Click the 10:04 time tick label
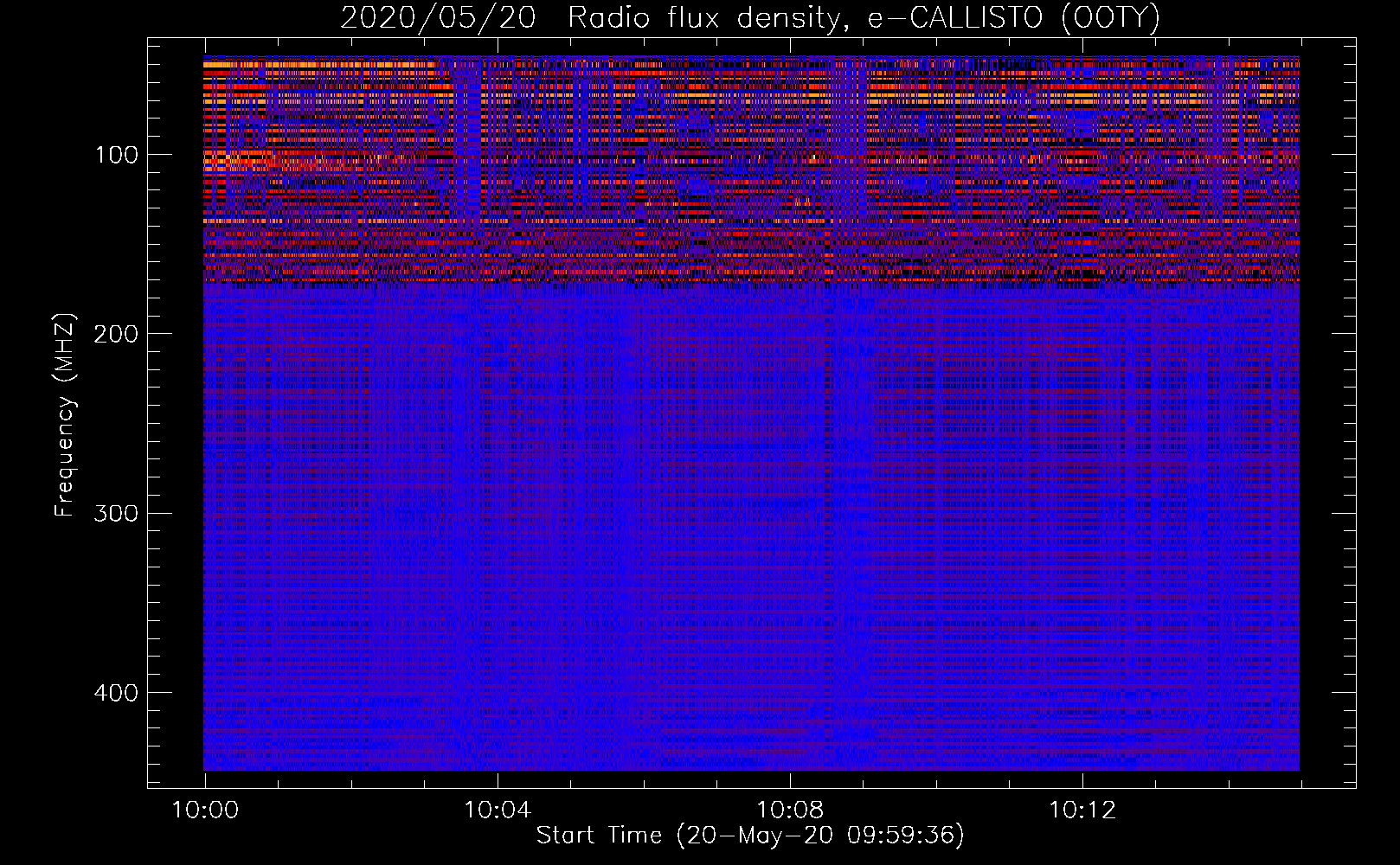Viewport: 1400px width, 865px height. pos(498,811)
